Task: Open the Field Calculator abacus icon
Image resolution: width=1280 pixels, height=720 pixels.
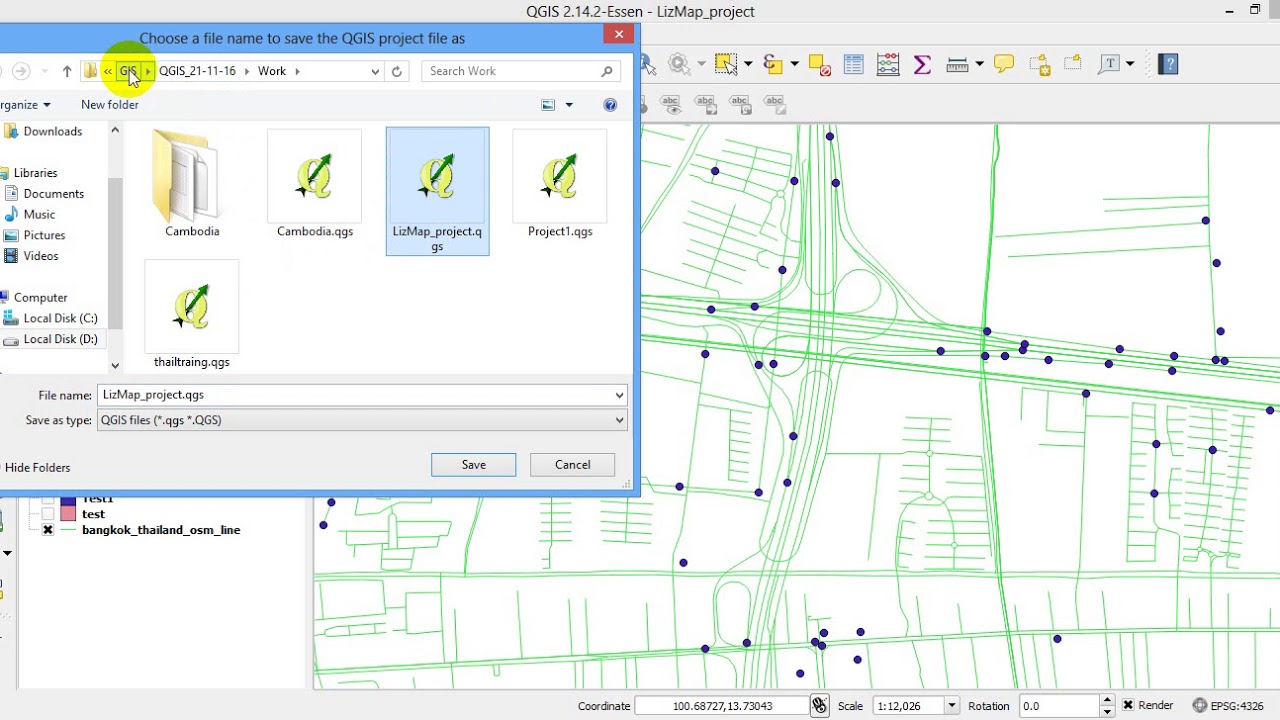Action: [x=888, y=64]
